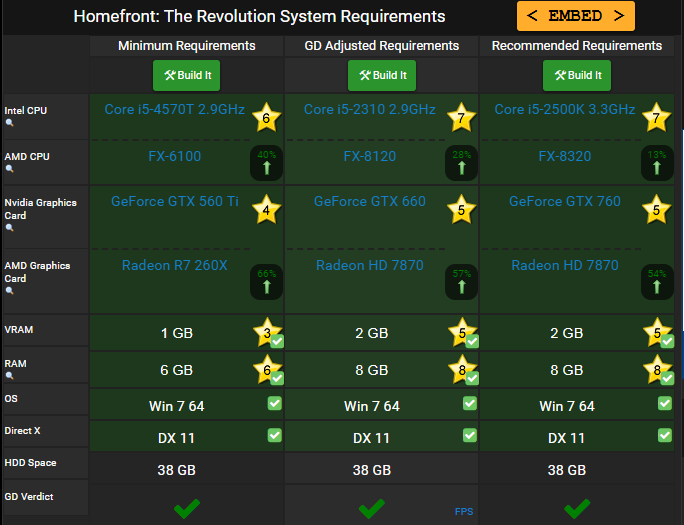The width and height of the screenshot is (684, 525).
Task: Open Radeon HD 7870 in GD Adjusted column
Action: tap(369, 266)
